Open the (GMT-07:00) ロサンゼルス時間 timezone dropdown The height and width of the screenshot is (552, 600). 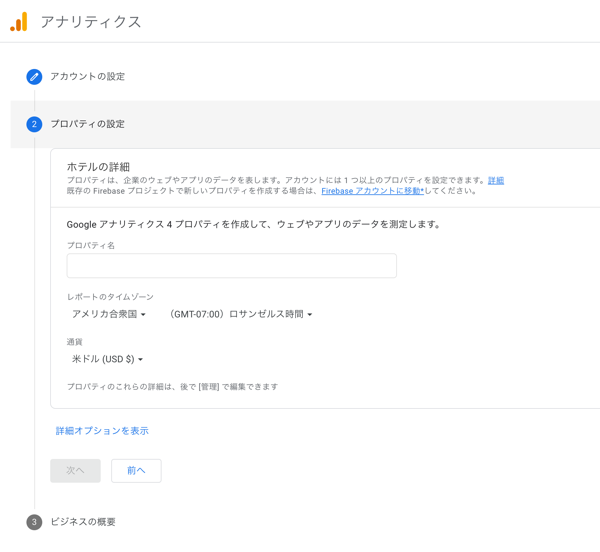tap(241, 314)
